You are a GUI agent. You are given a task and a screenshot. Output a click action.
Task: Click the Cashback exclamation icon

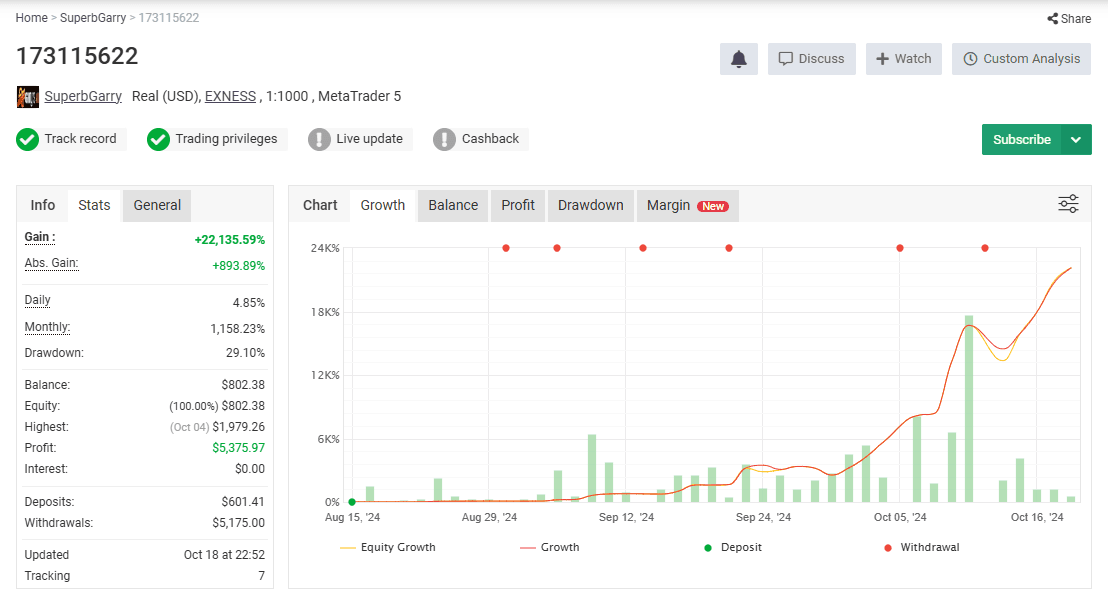pyautogui.click(x=444, y=139)
